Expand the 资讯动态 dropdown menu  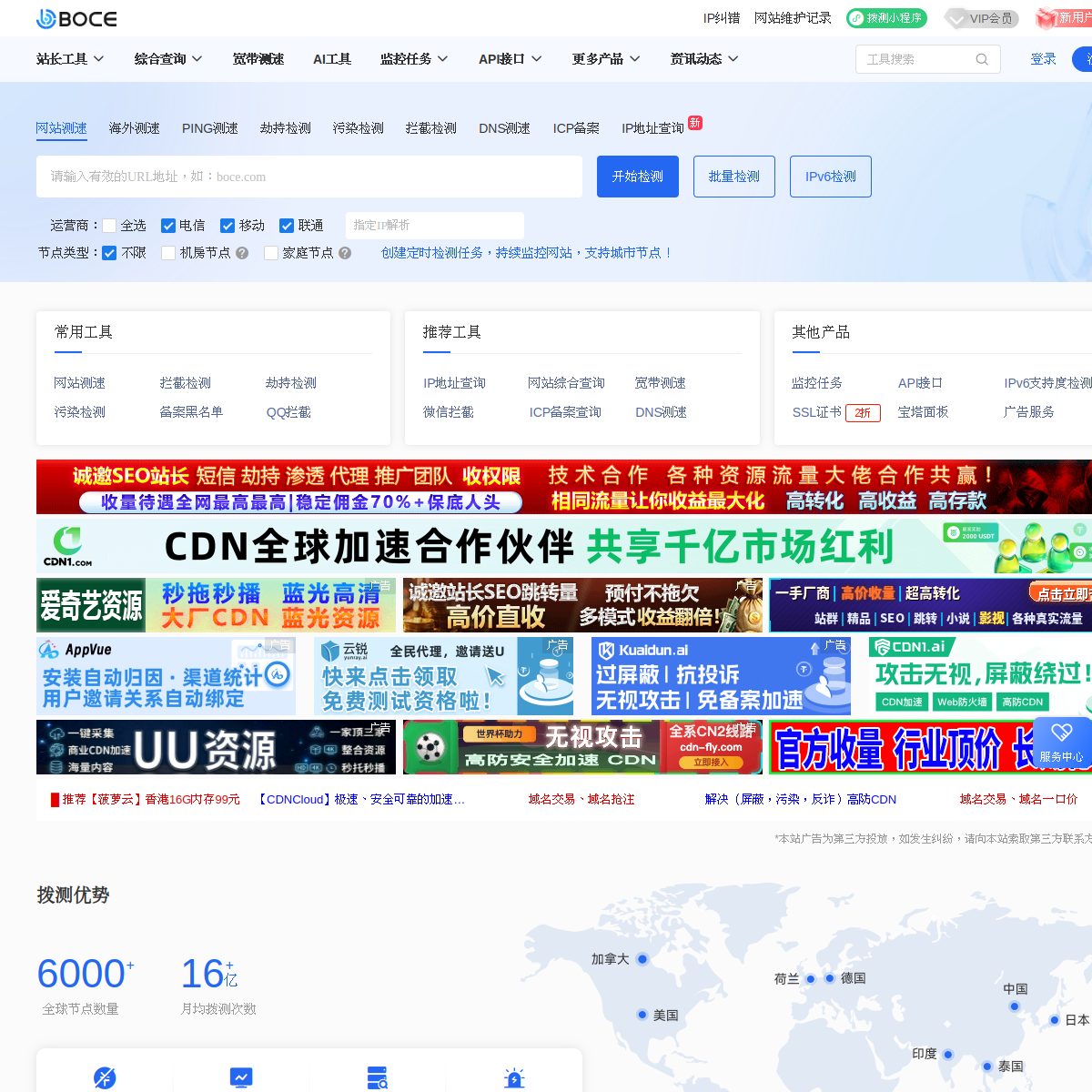coord(704,59)
